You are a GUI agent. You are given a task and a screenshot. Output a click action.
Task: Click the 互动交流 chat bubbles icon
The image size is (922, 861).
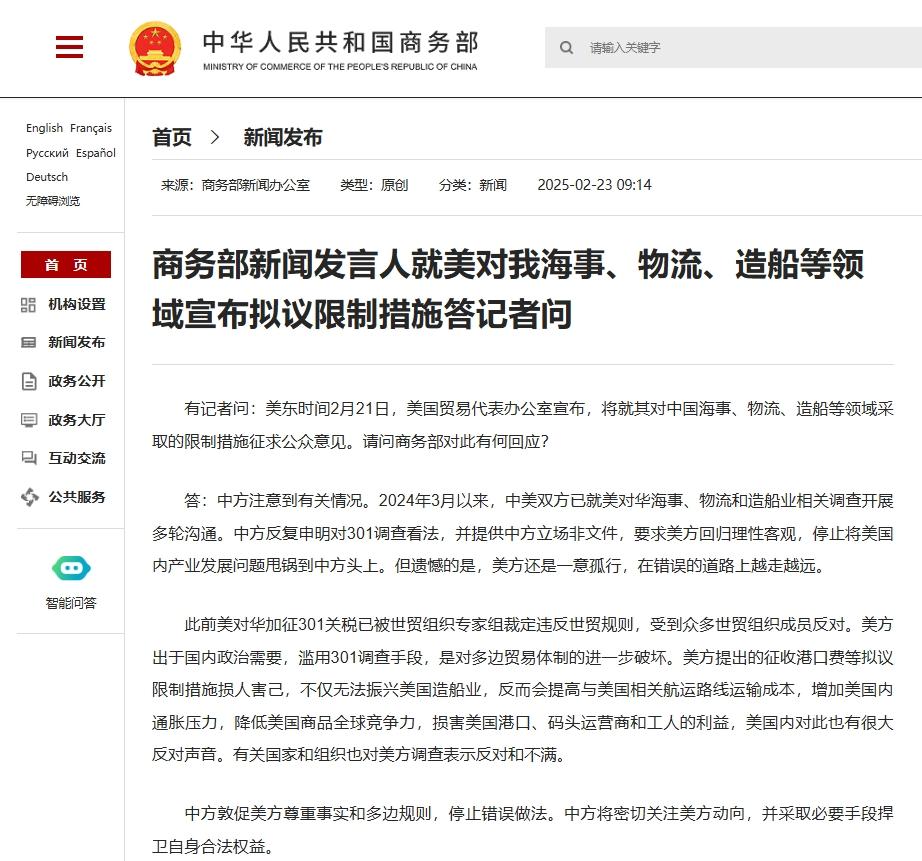pyautogui.click(x=29, y=458)
